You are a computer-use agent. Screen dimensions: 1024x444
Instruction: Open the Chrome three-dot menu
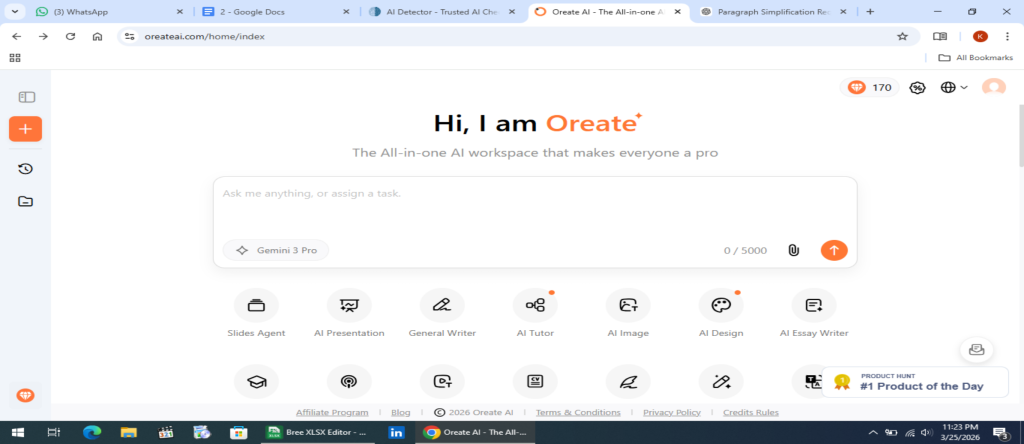pos(1008,37)
